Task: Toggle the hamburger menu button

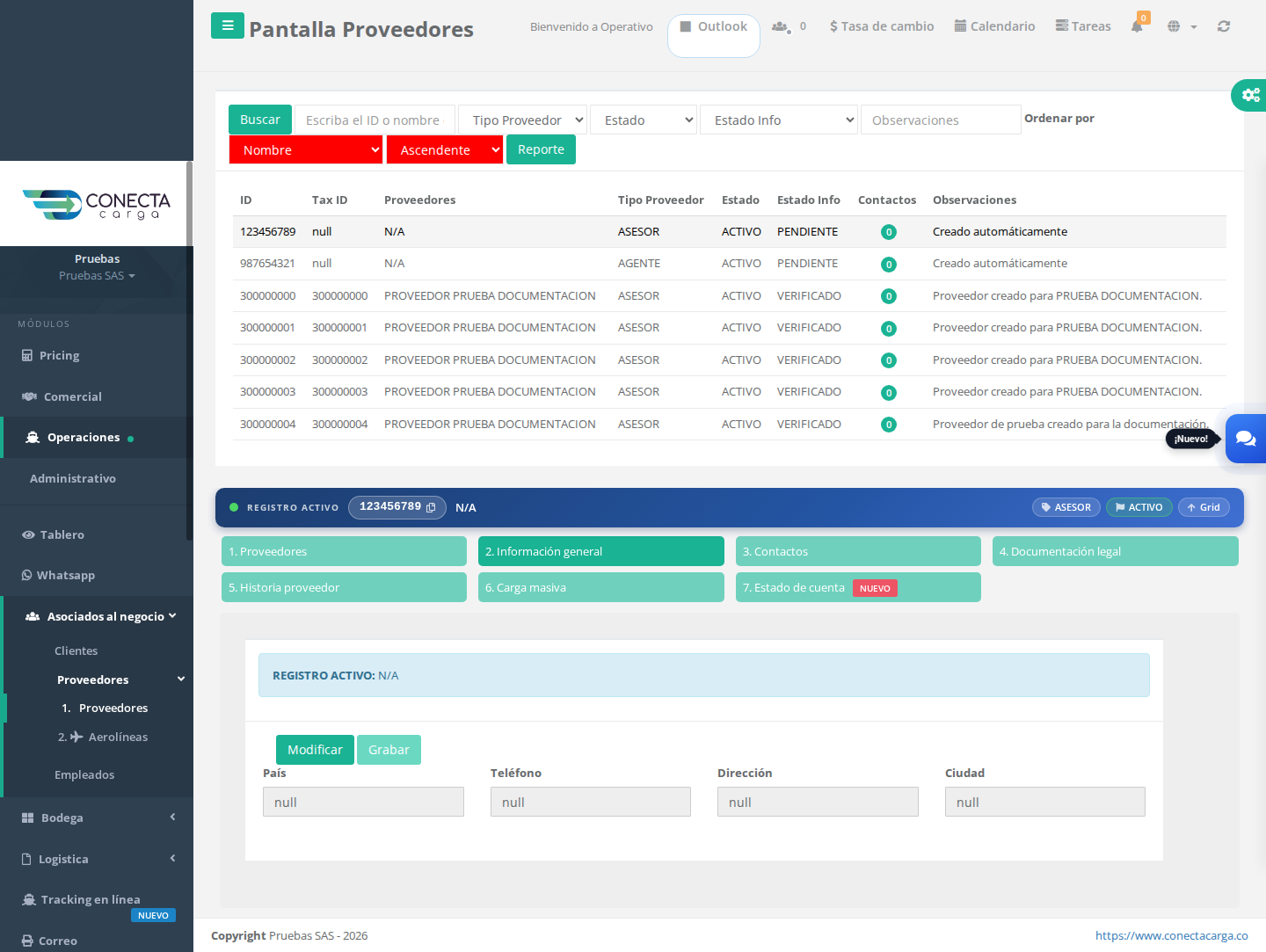Action: [228, 25]
